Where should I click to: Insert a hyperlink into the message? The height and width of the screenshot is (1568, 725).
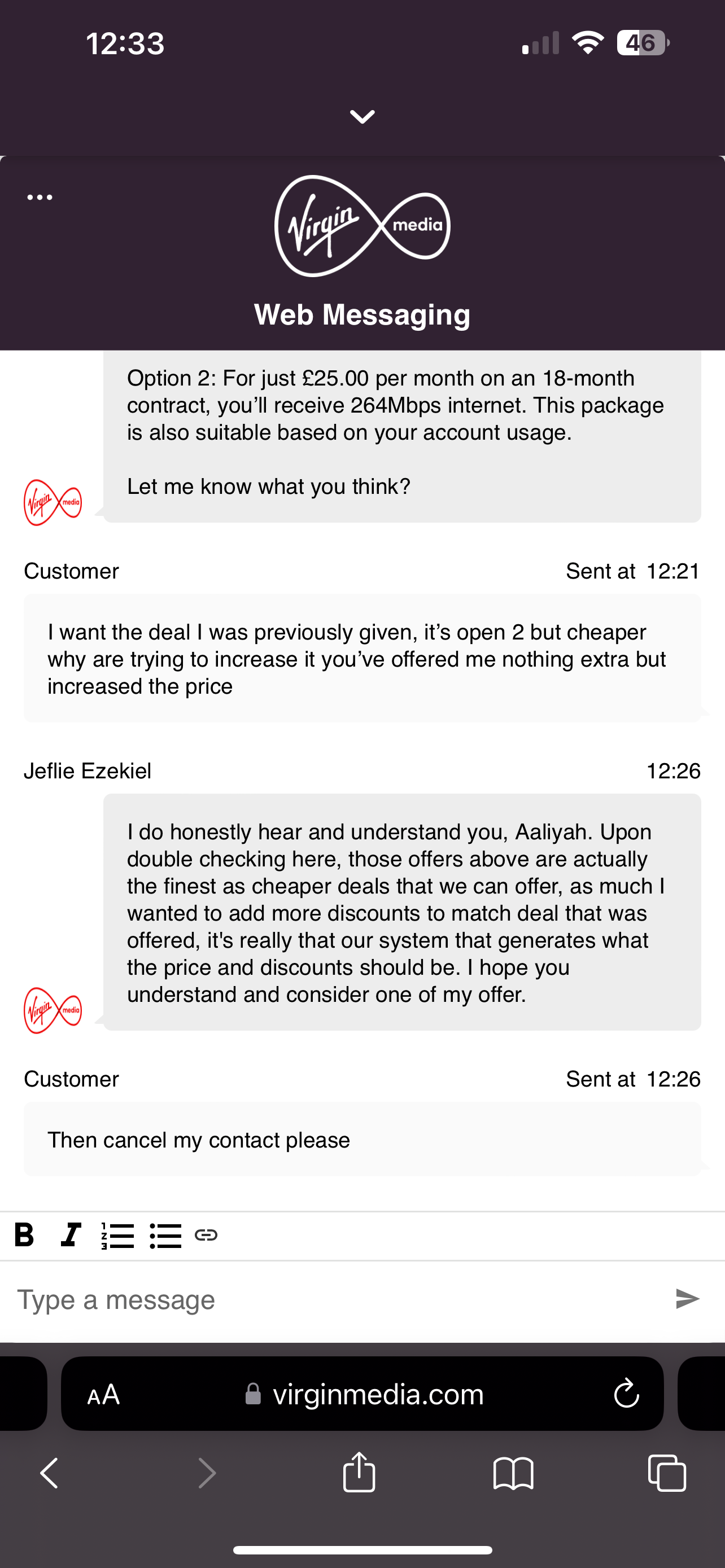[206, 1235]
